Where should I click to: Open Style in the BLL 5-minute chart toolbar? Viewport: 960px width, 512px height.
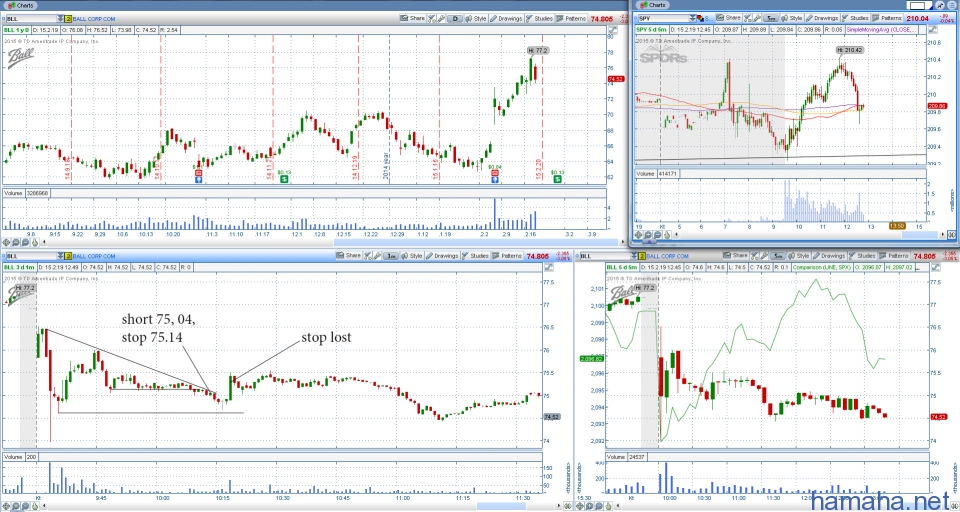tap(799, 255)
